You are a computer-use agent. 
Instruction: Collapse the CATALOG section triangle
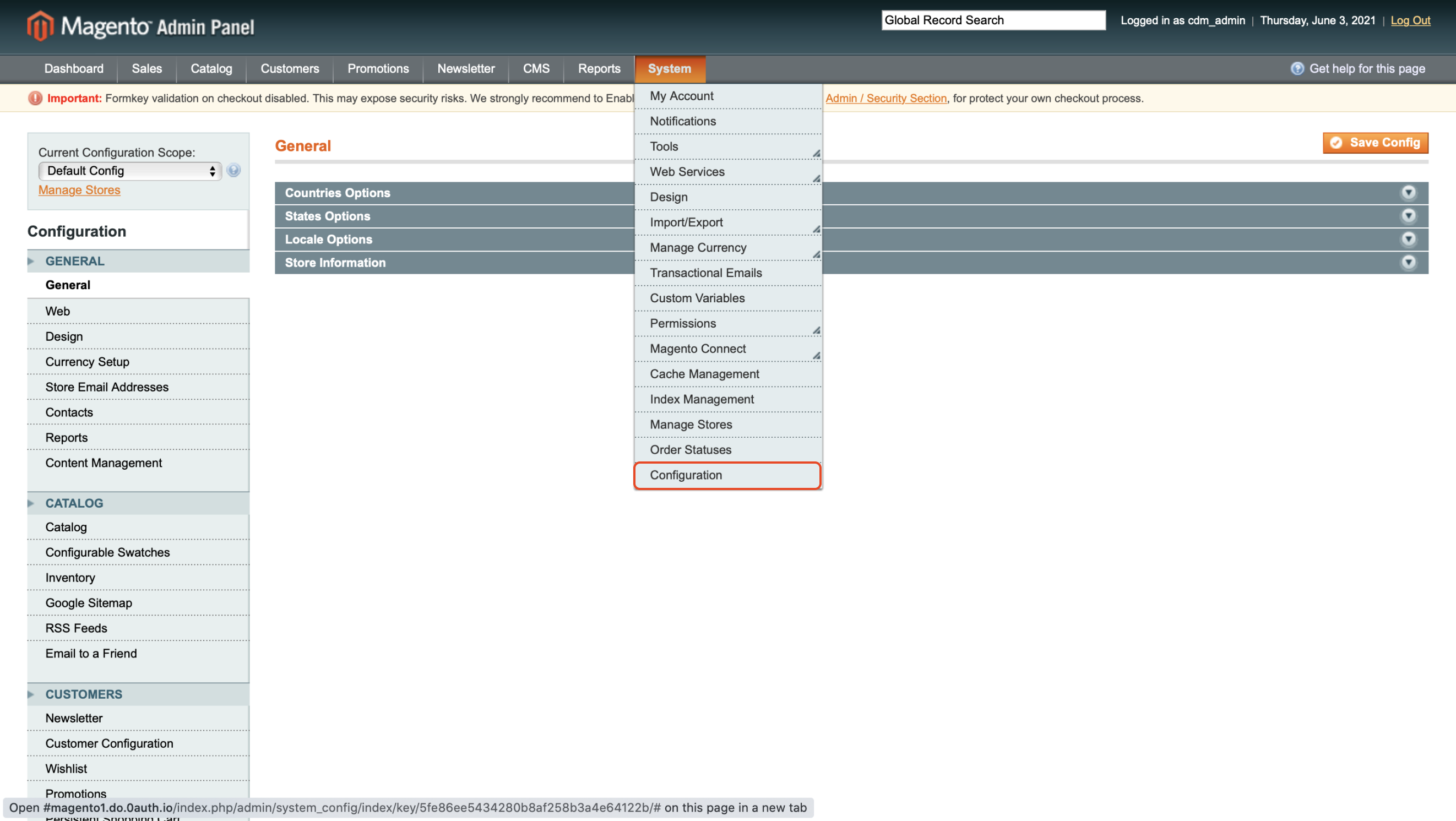pyautogui.click(x=31, y=503)
